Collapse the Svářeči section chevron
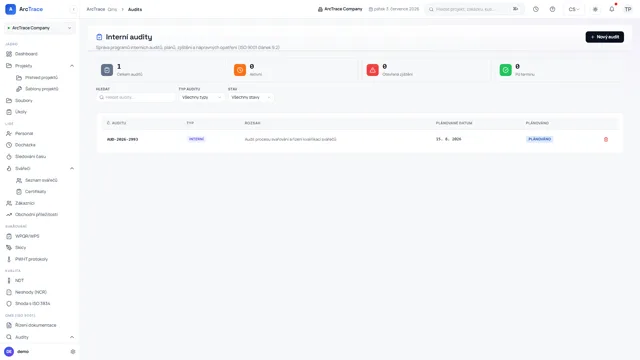 tap(72, 169)
